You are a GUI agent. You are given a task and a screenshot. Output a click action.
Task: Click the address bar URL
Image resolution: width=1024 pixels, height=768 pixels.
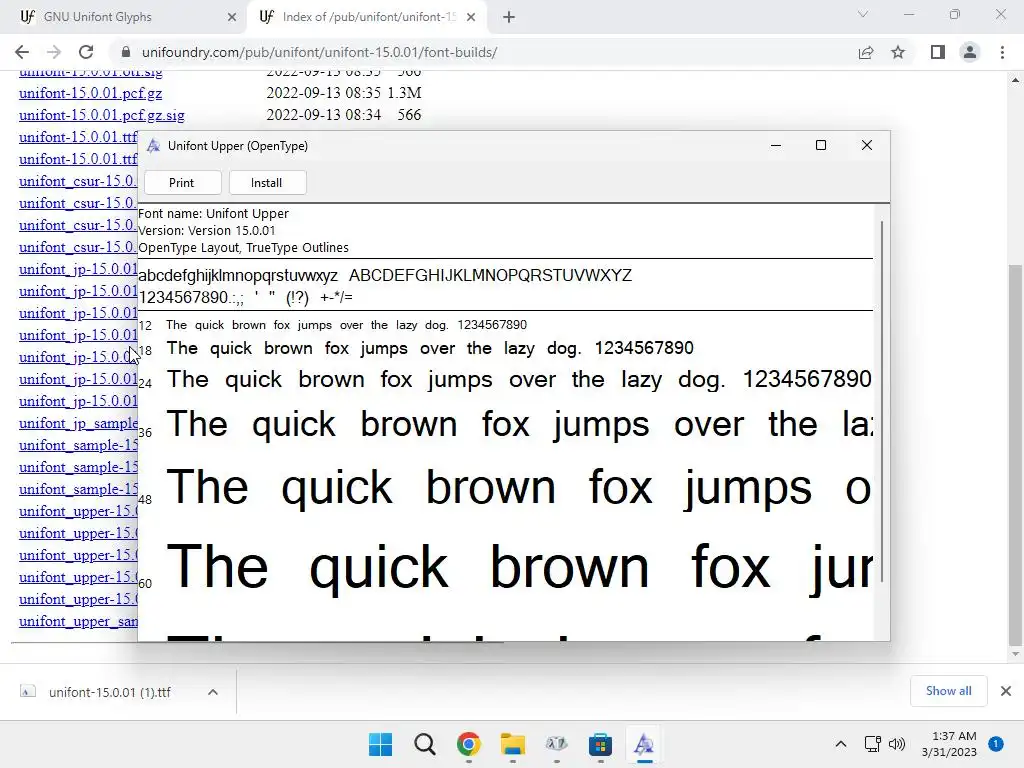pos(319,52)
